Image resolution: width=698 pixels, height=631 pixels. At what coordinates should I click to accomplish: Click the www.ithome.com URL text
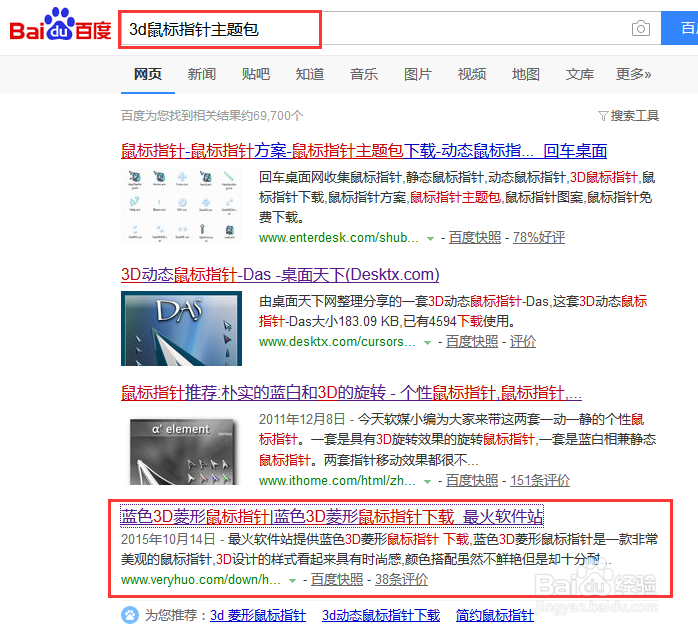[337, 481]
